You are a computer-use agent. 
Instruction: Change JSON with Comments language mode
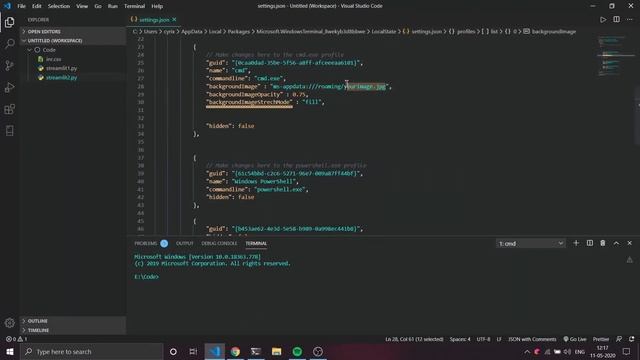(x=532, y=339)
